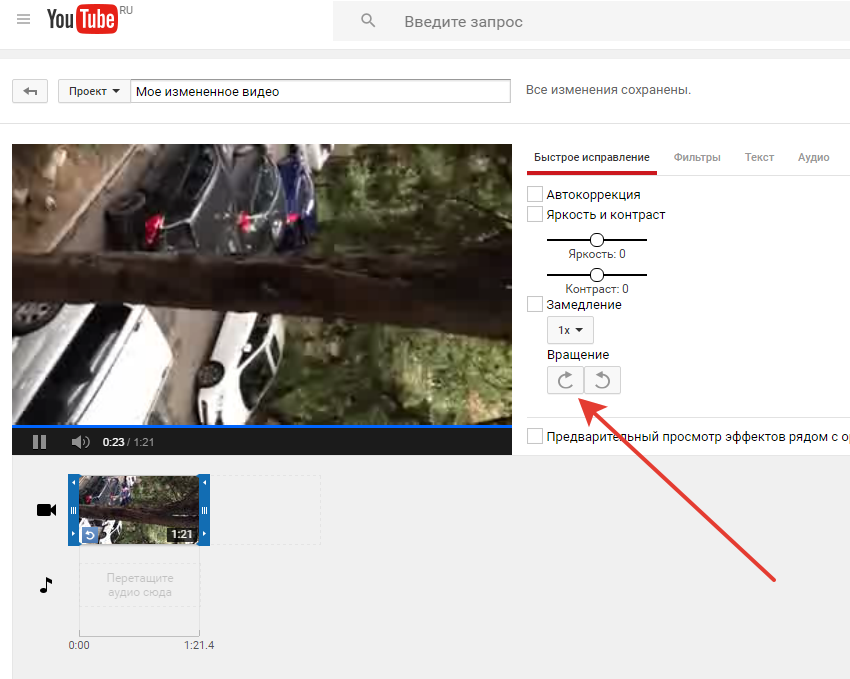This screenshot has width=850, height=679.
Task: Pause the video preview
Action: pos(40,441)
